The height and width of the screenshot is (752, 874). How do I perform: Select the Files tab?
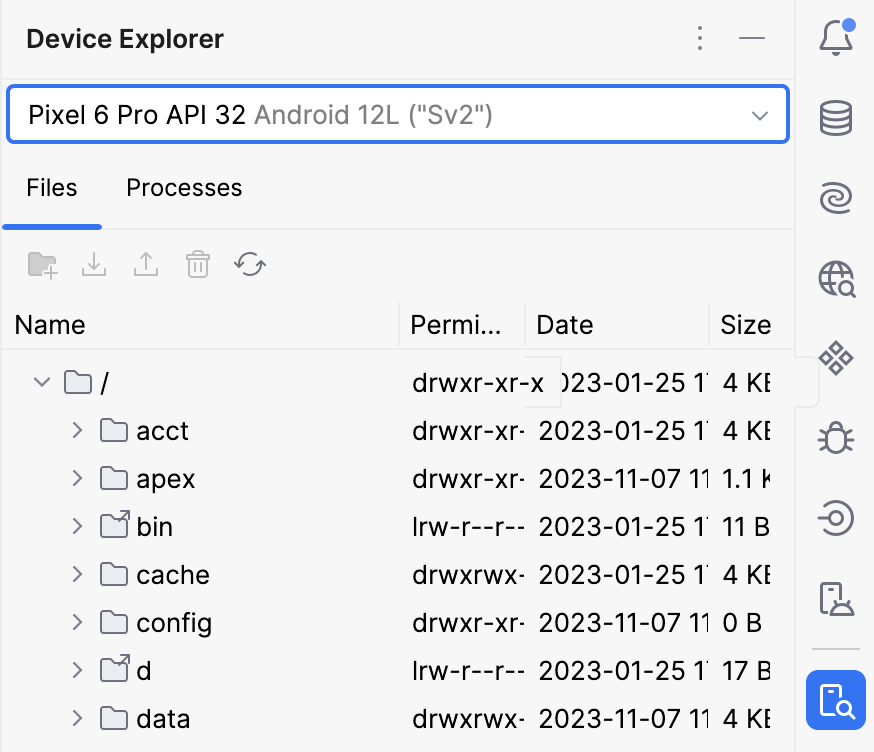(x=52, y=188)
